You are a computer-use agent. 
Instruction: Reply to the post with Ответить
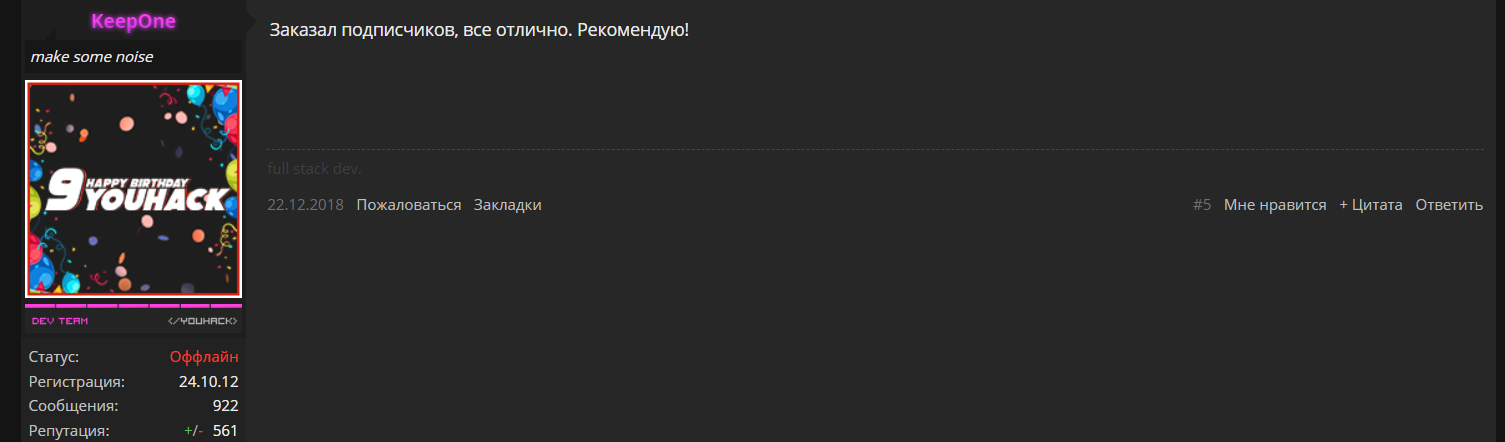point(1448,205)
